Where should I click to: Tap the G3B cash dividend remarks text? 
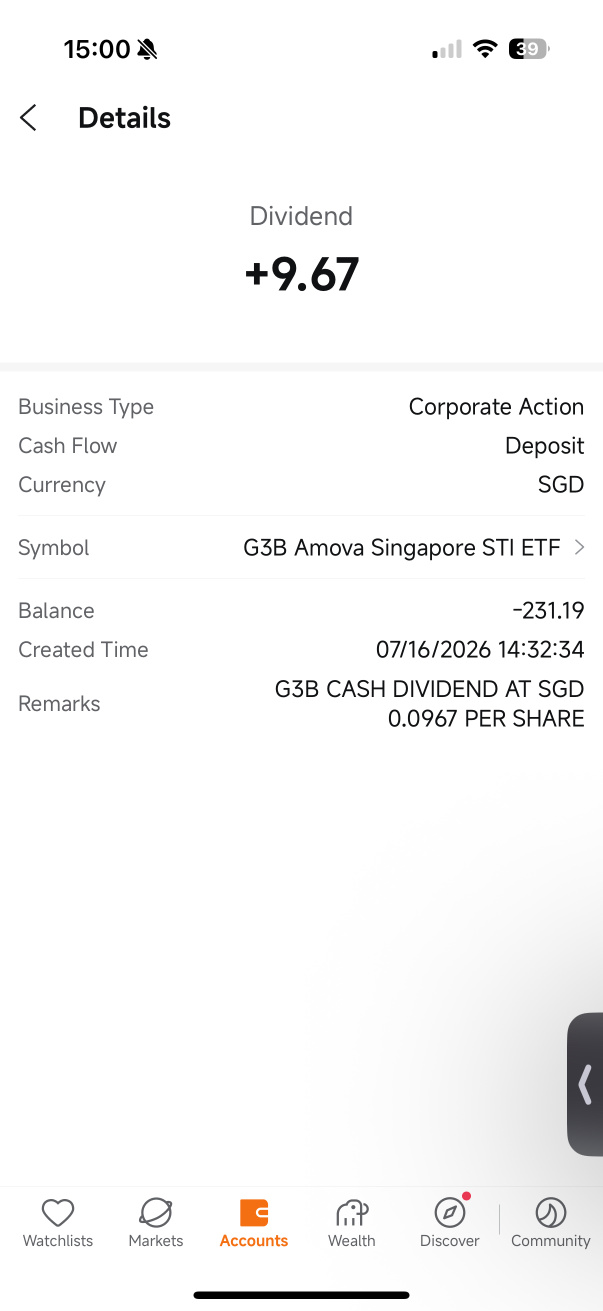coord(429,704)
